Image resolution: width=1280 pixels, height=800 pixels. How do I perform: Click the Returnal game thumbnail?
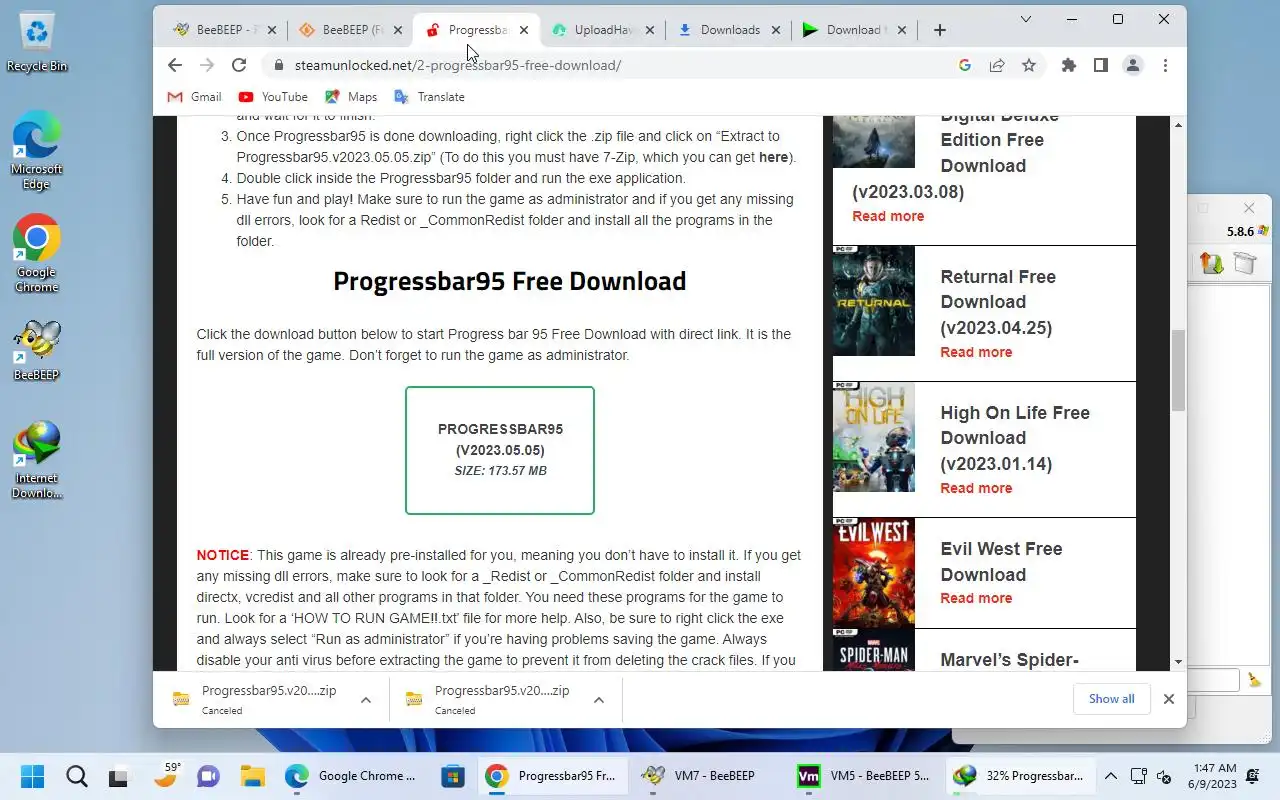pyautogui.click(x=873, y=301)
